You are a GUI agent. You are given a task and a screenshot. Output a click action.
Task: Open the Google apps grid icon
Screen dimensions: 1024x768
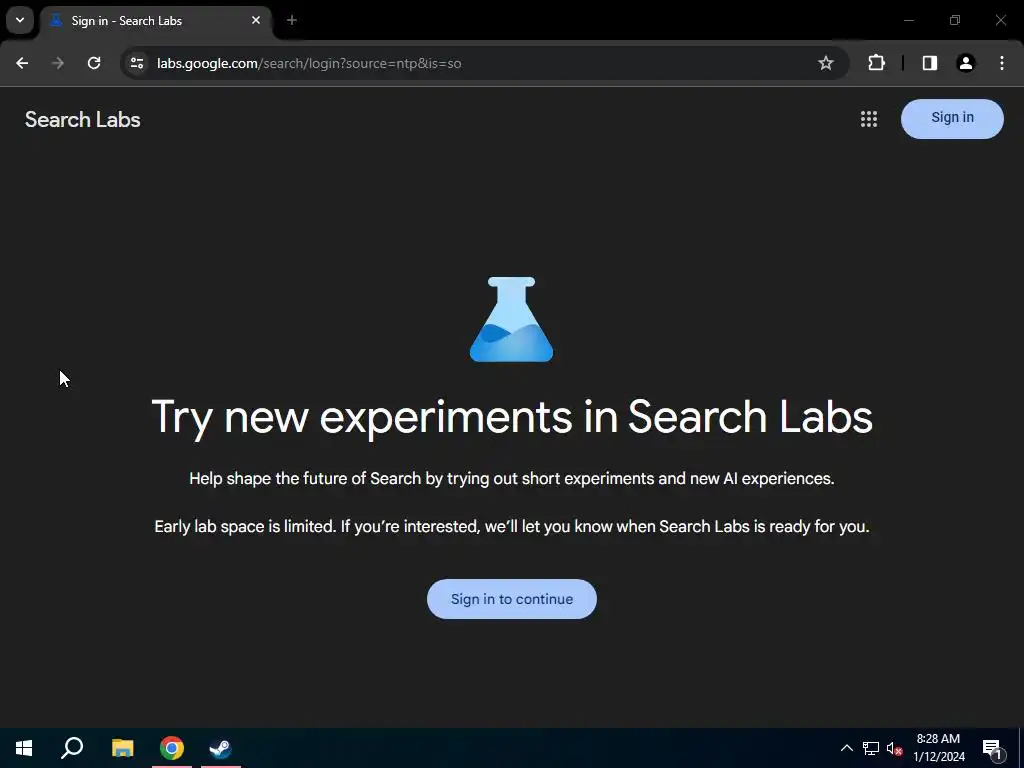pyautogui.click(x=869, y=119)
